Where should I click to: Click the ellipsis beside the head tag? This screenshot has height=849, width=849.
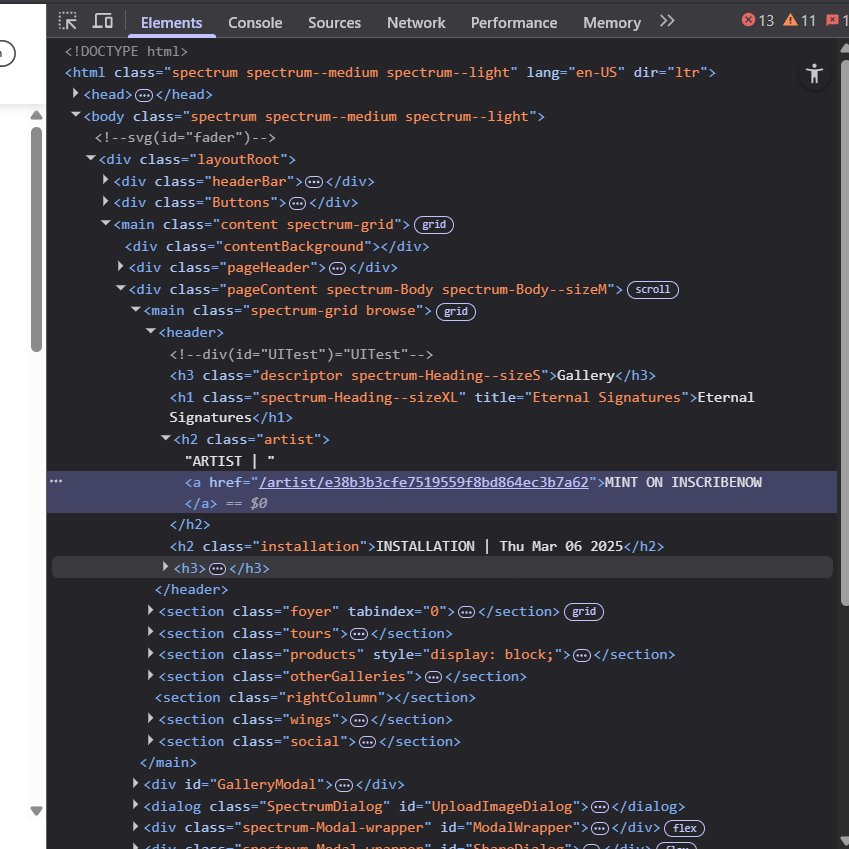click(x=143, y=95)
